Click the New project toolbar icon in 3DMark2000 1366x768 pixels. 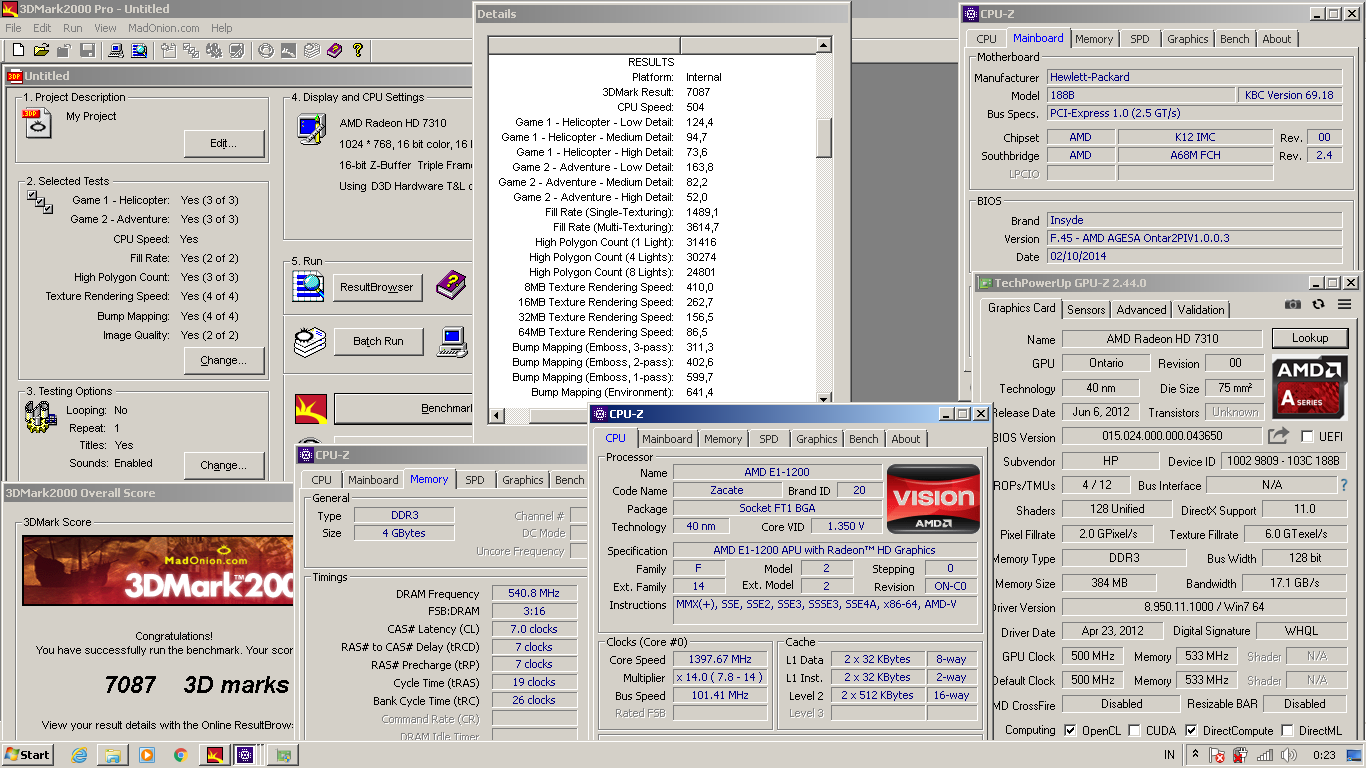click(18, 50)
